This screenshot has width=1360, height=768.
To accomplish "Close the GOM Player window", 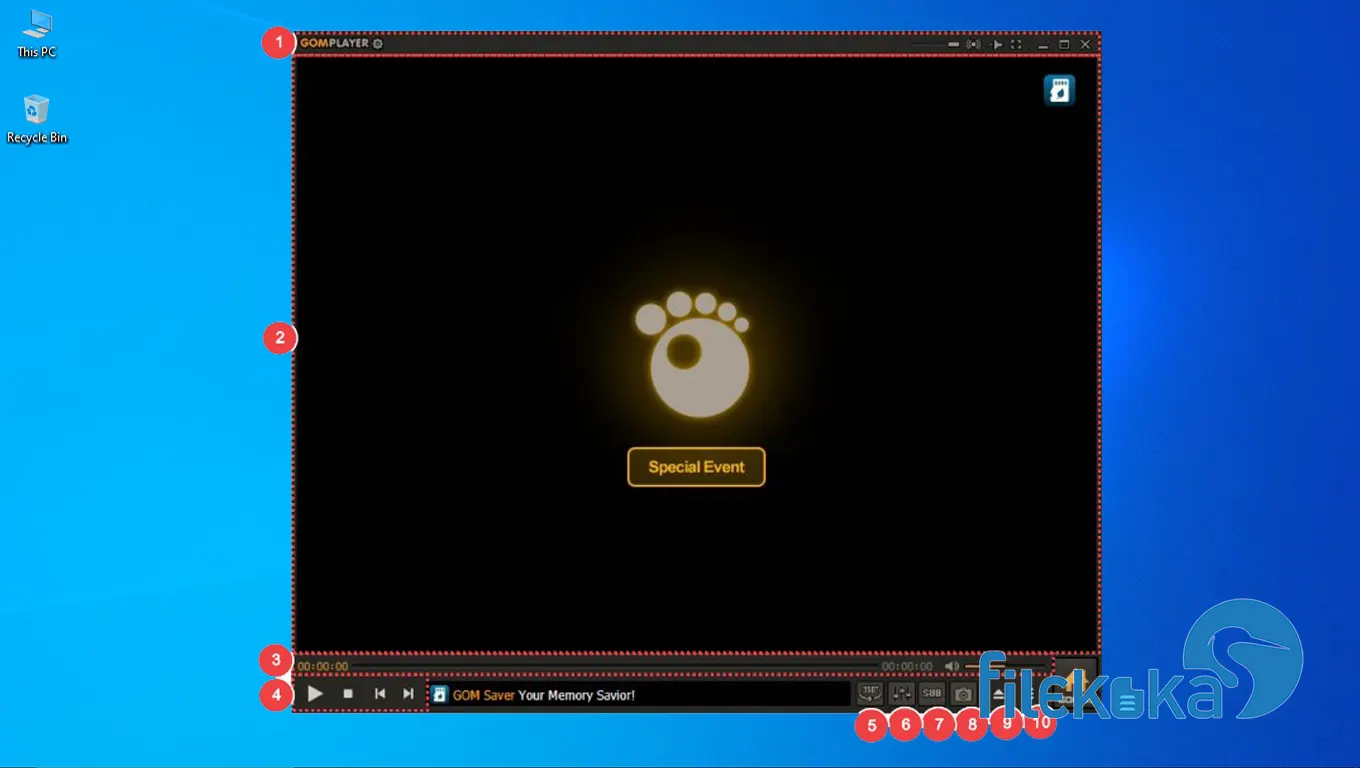I will (1085, 45).
